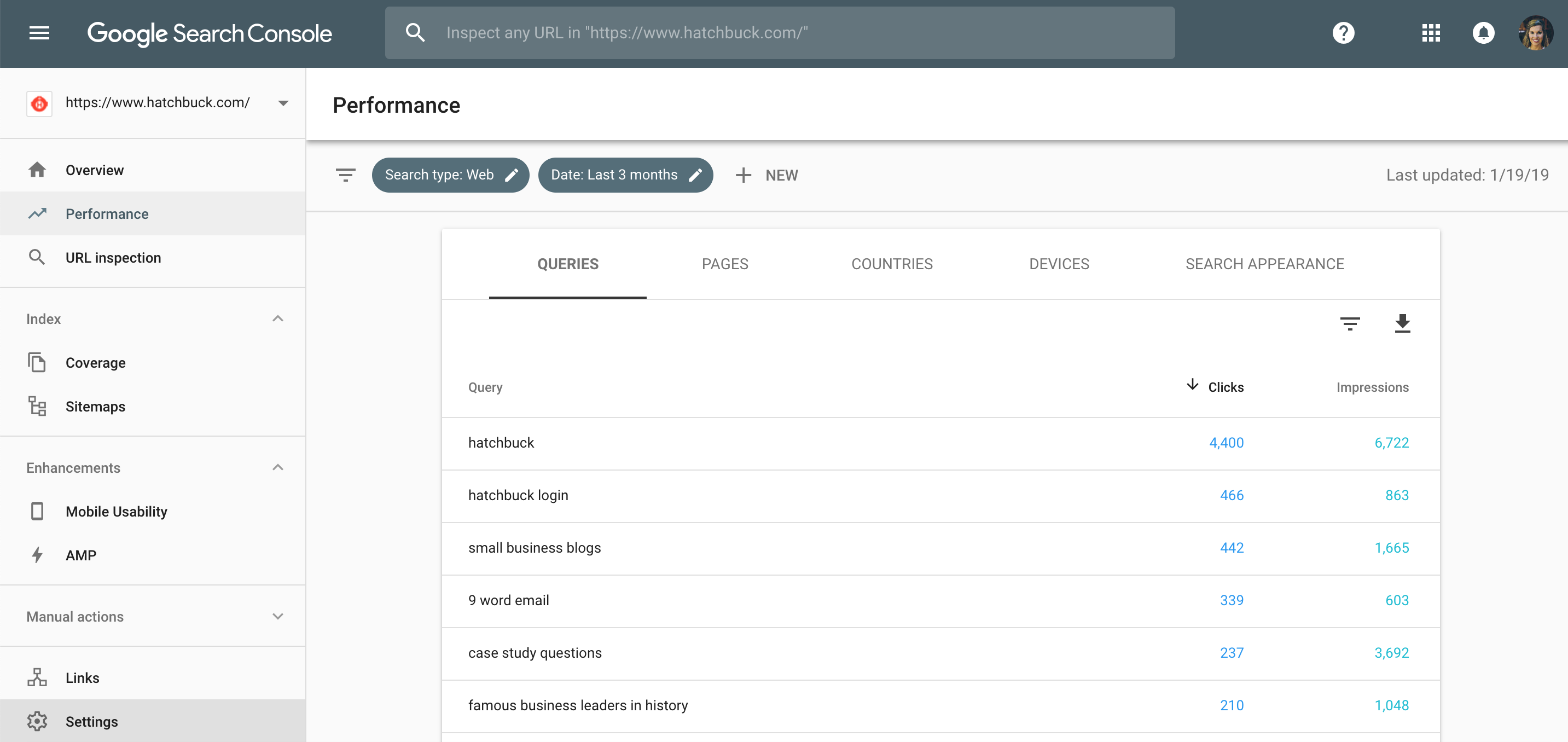1568x742 pixels.
Task: Click the URL inspection magnifier icon
Action: coord(37,258)
